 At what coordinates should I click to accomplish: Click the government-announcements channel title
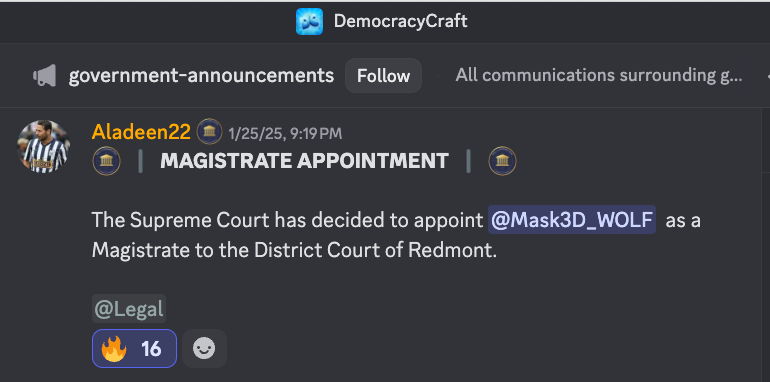tap(201, 76)
